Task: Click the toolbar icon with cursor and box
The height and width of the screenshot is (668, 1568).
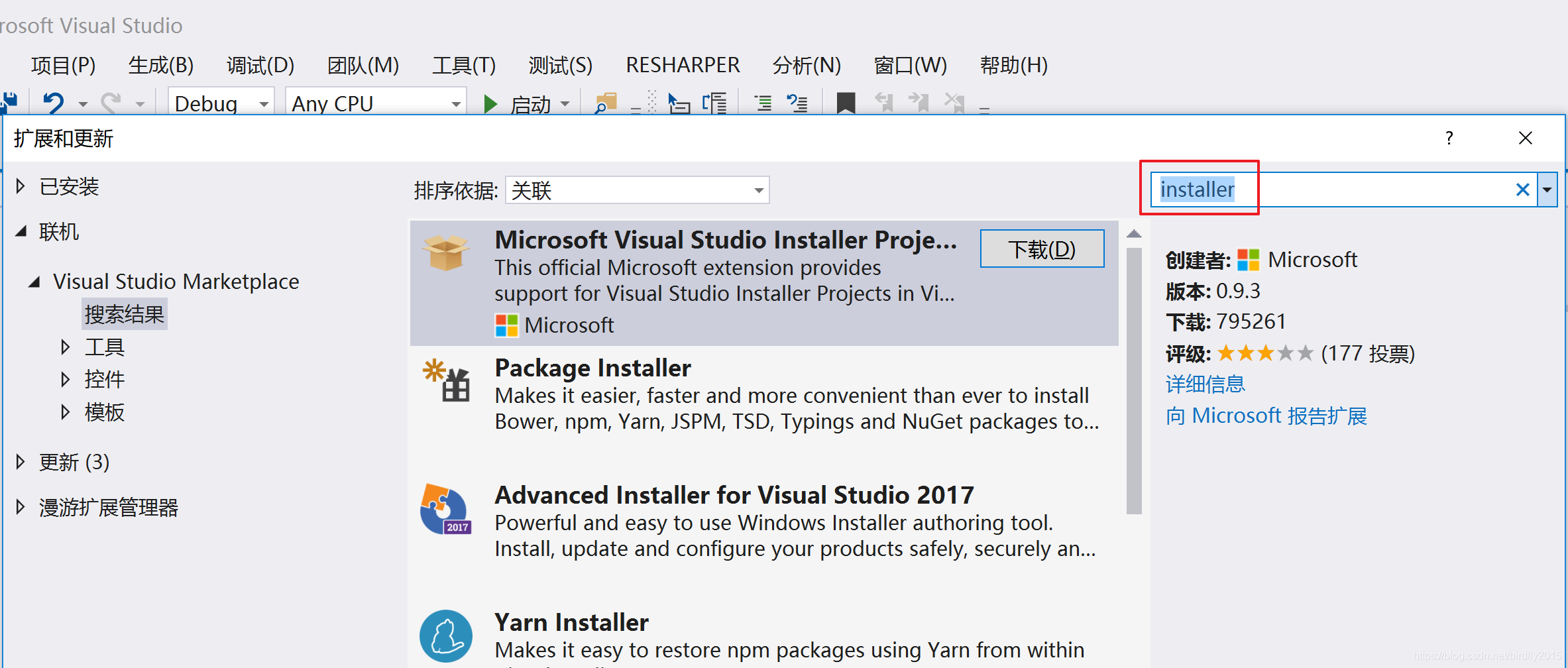Action: pos(679,103)
